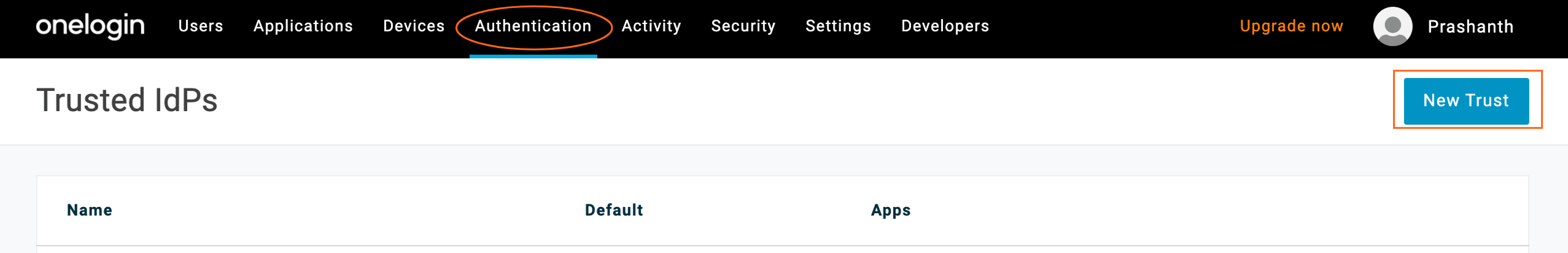
Task: Click the user avatar icon
Action: coord(1392,26)
